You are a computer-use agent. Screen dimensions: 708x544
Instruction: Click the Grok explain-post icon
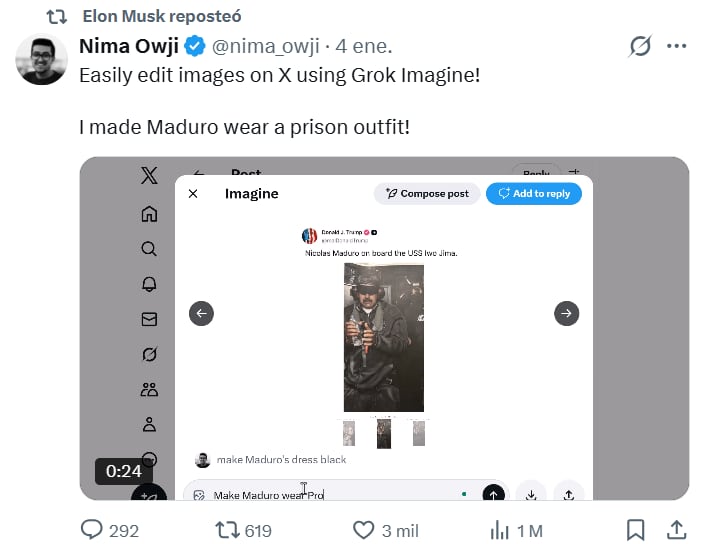pos(640,46)
